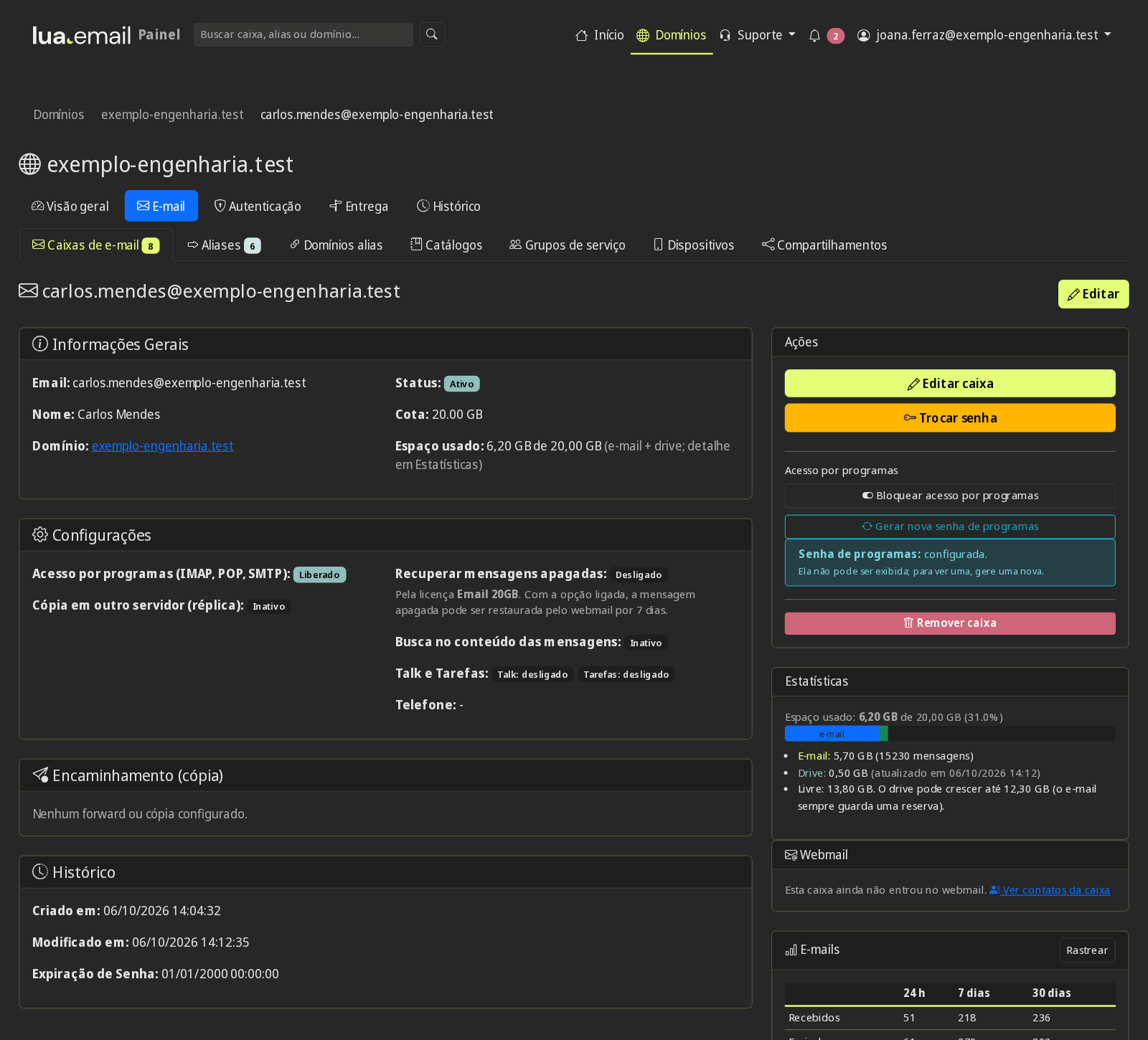The image size is (1148, 1040).
Task: Open the Ver contatos da caixa link
Action: click(1050, 890)
